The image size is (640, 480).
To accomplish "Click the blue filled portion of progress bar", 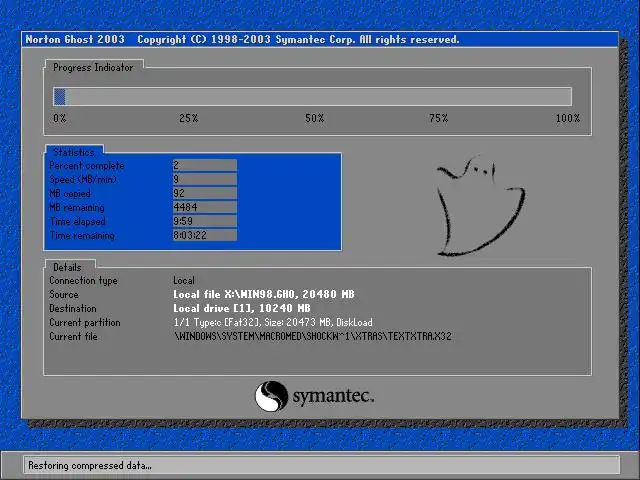I will pos(60,97).
